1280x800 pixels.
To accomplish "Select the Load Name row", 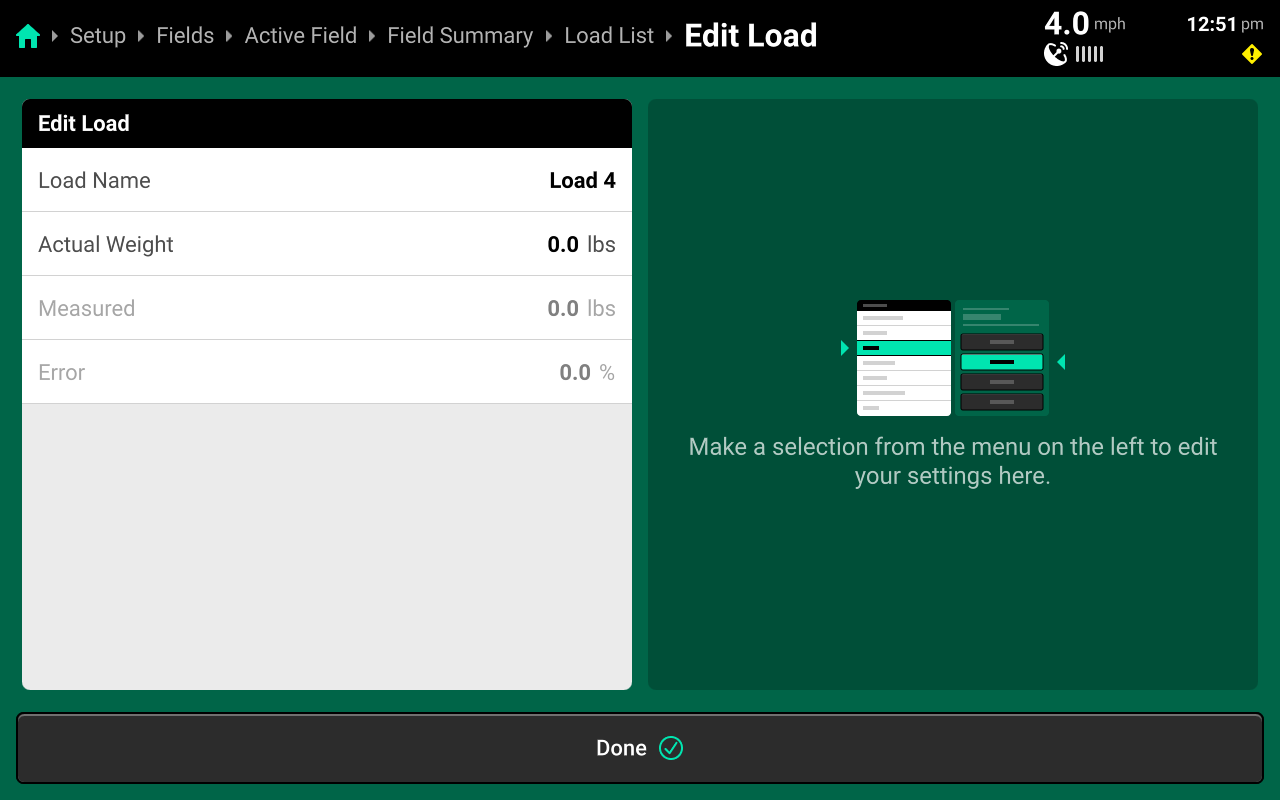I will pyautogui.click(x=327, y=180).
